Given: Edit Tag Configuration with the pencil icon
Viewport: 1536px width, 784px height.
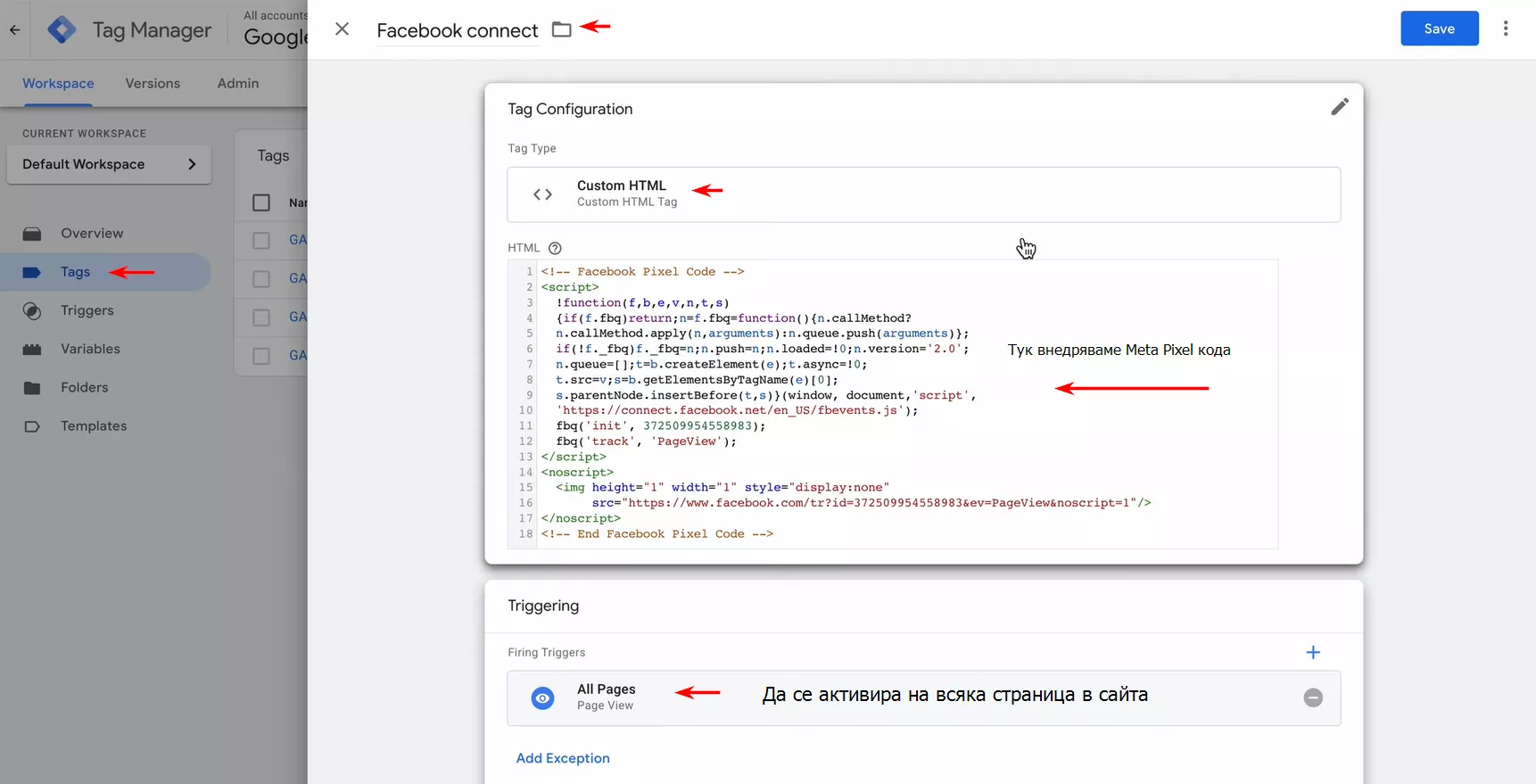Looking at the screenshot, I should [1340, 107].
